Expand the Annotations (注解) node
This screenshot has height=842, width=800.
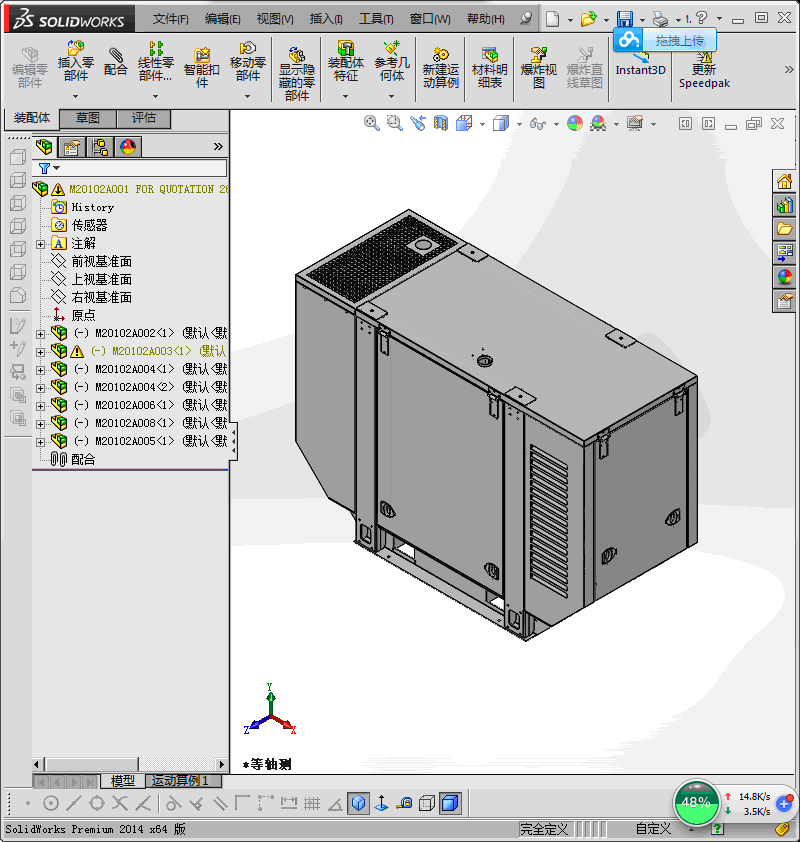pyautogui.click(x=40, y=244)
